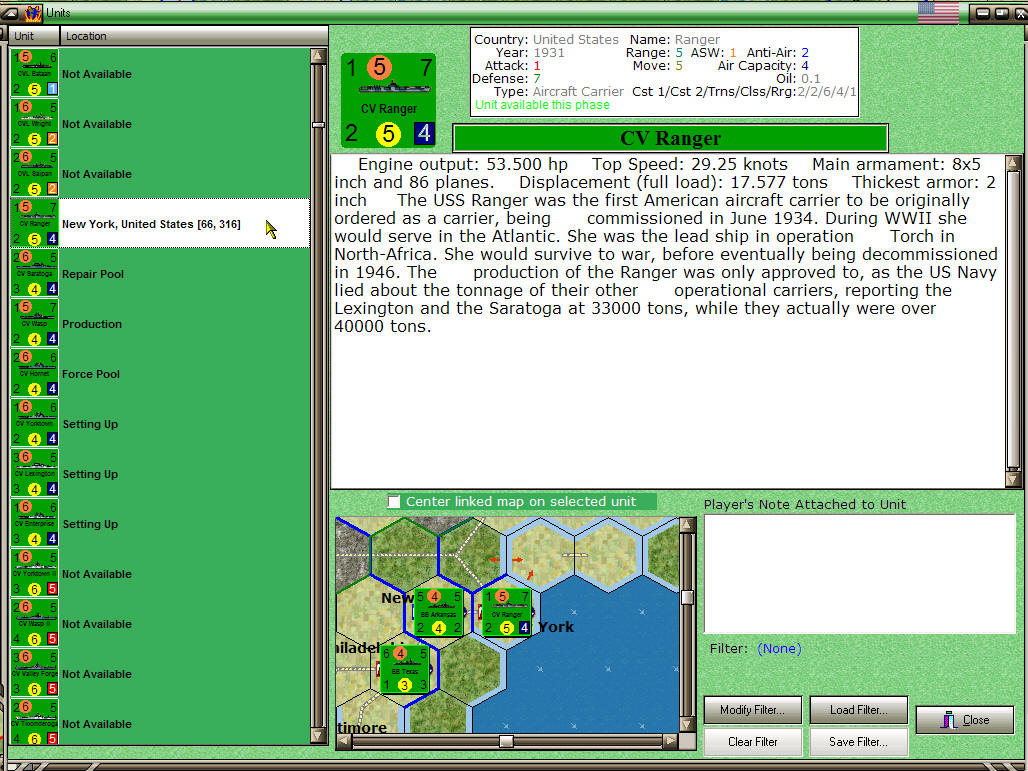Select the CV Valley Forge unit counter
1028x771 pixels.
tap(35, 673)
